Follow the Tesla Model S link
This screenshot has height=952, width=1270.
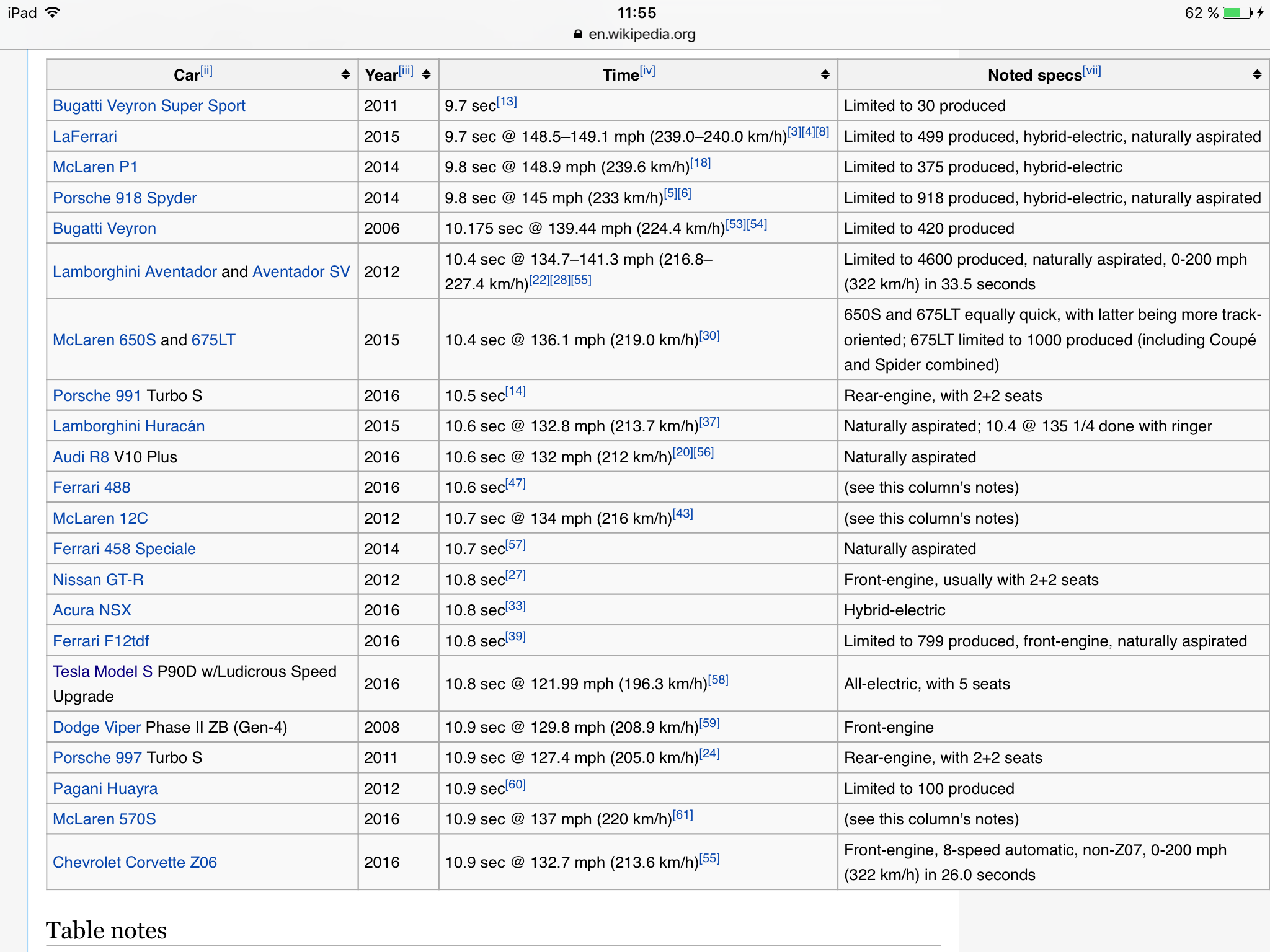[102, 671]
